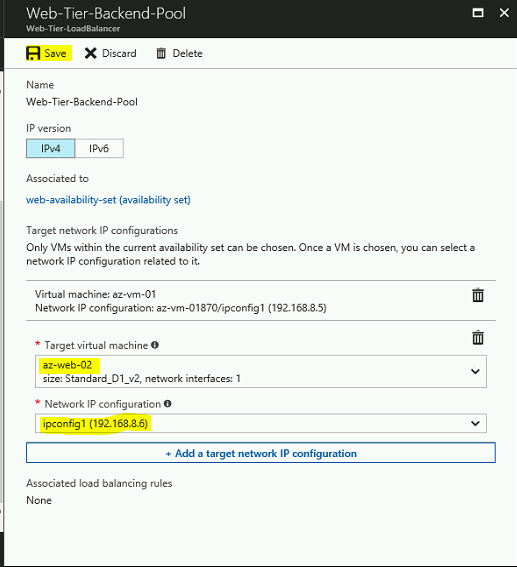Screen dimensions: 517x567
Task: Select the IPv6 version option
Action: 99,148
